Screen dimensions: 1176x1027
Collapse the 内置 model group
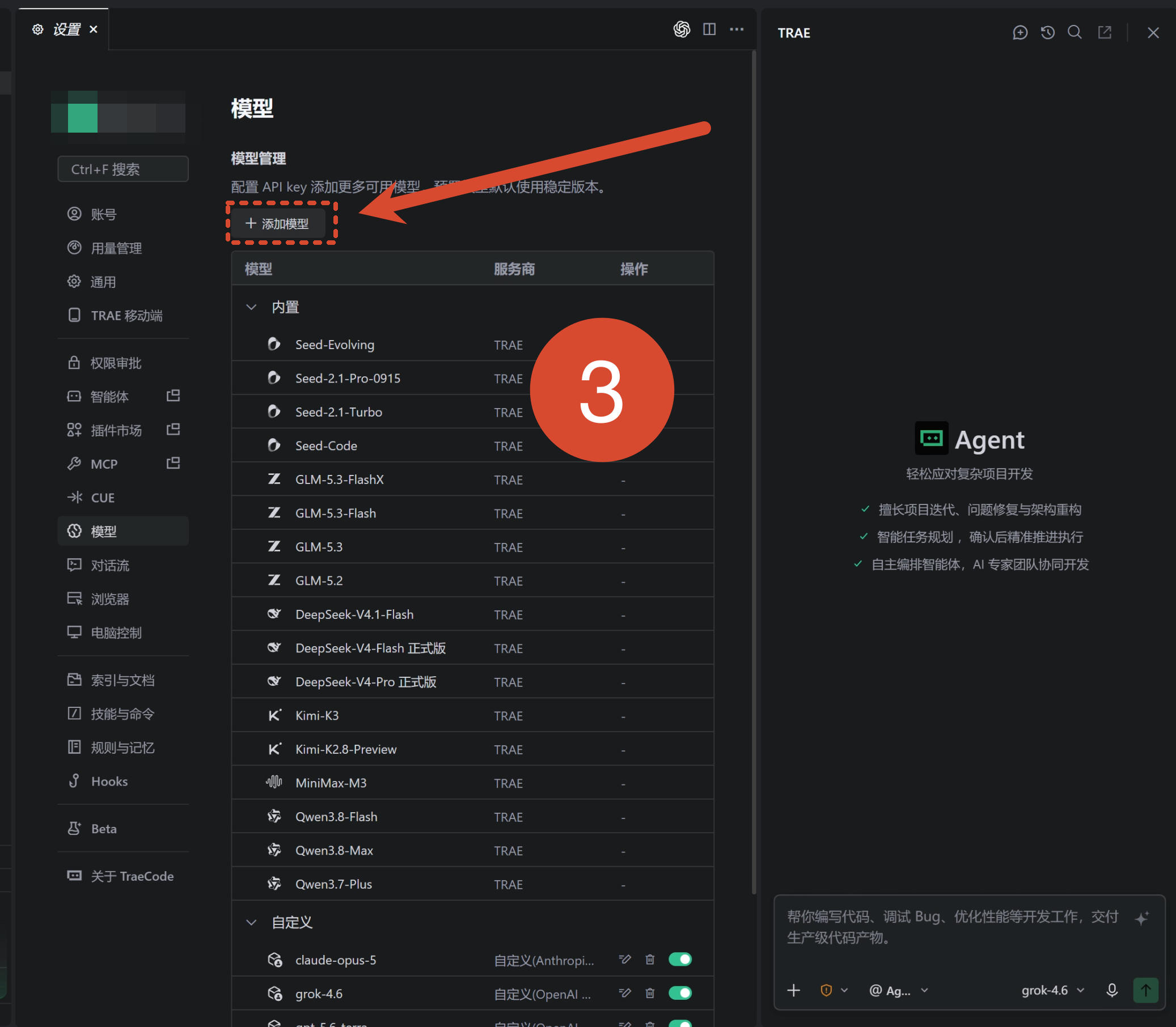[x=251, y=307]
